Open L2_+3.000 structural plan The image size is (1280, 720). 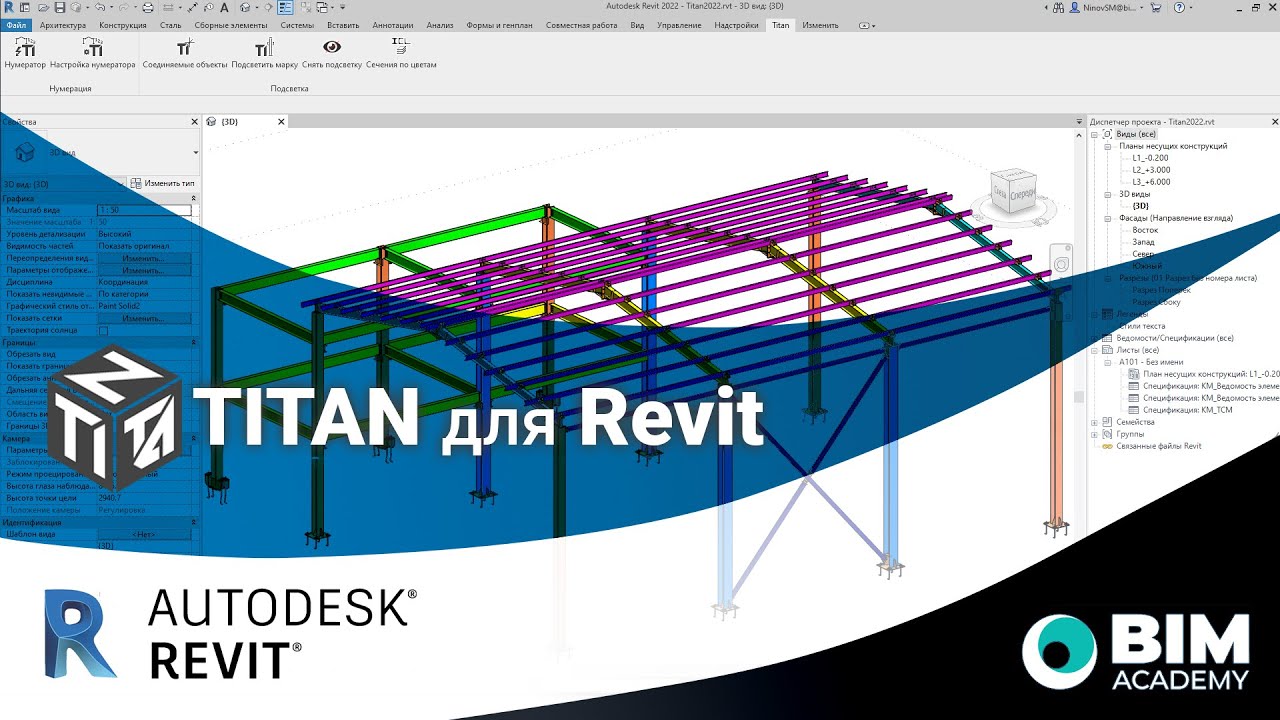[x=1151, y=170]
